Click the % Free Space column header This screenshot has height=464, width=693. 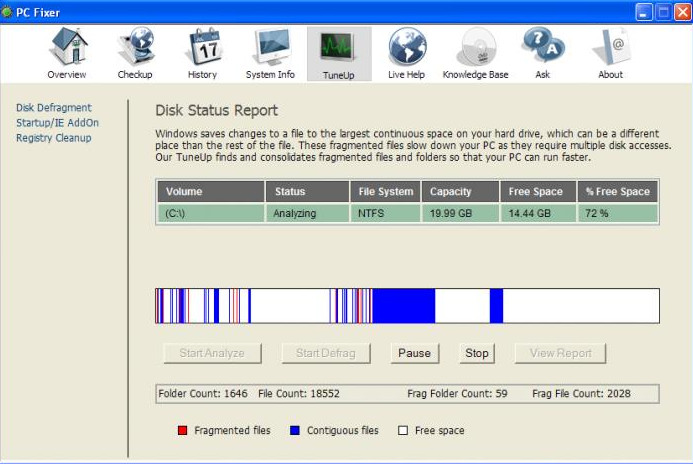(x=617, y=191)
